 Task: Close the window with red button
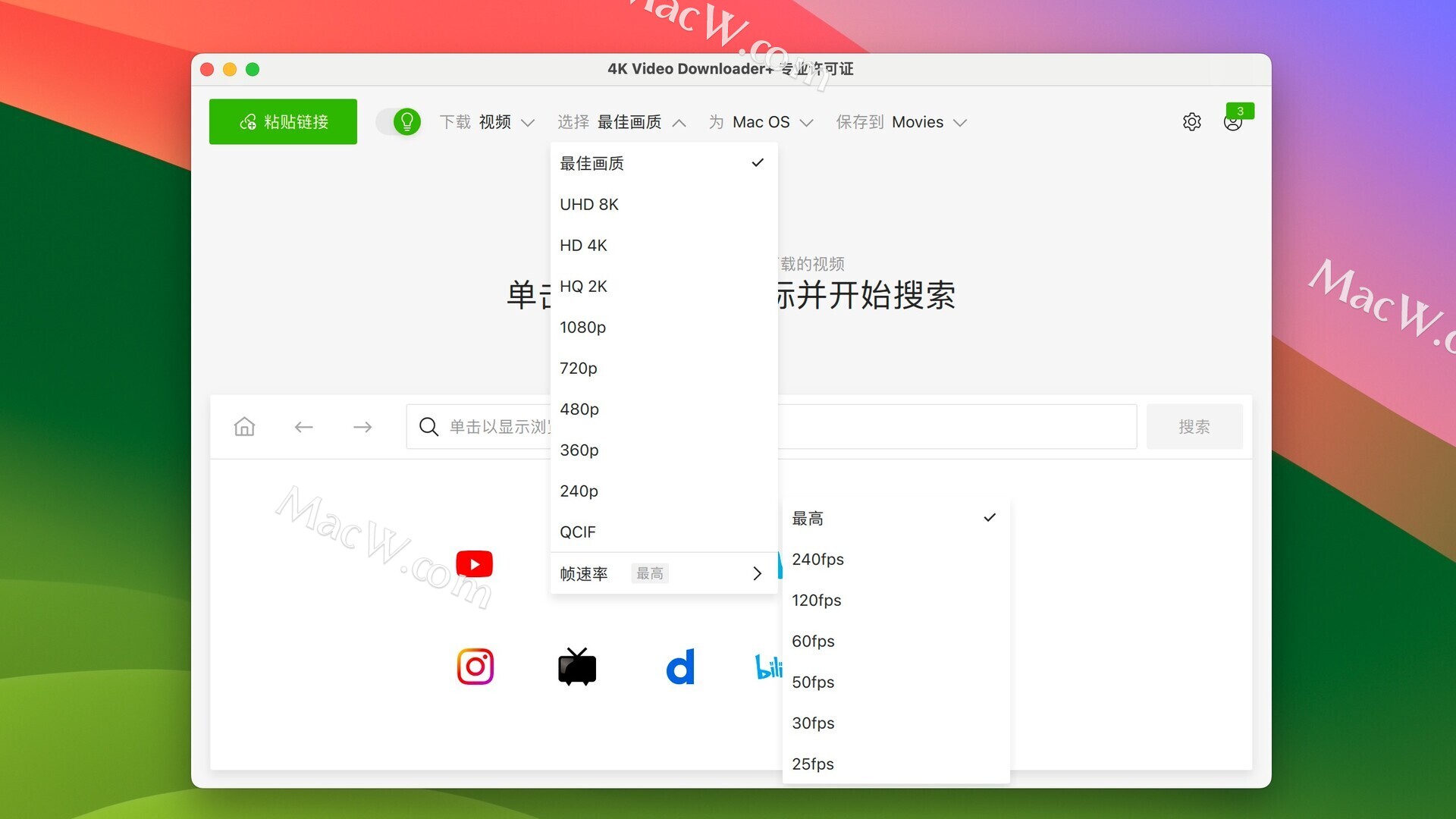point(207,69)
